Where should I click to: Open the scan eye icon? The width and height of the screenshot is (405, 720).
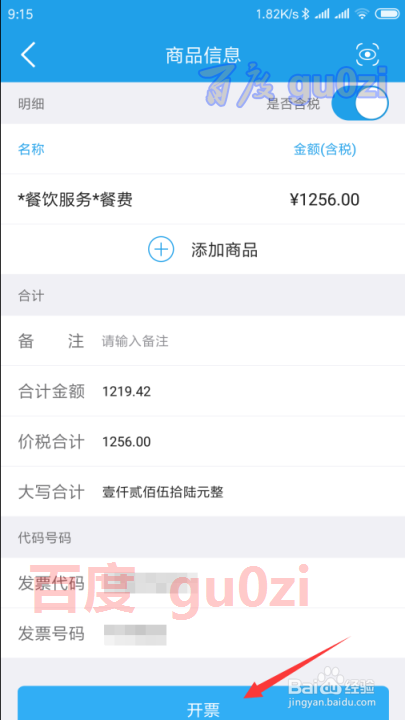coord(368,55)
